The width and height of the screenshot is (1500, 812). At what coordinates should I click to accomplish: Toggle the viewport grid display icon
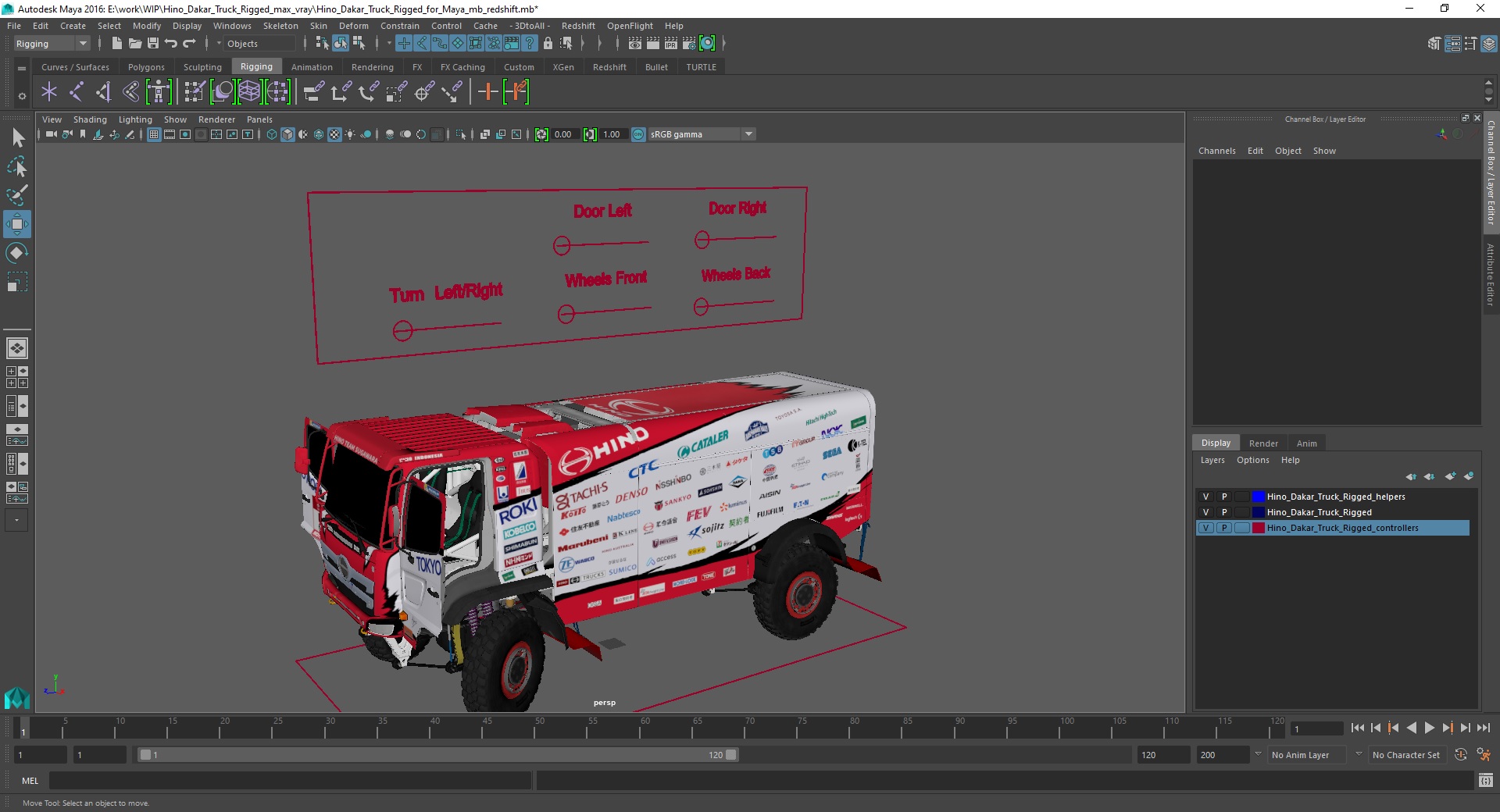[x=154, y=134]
